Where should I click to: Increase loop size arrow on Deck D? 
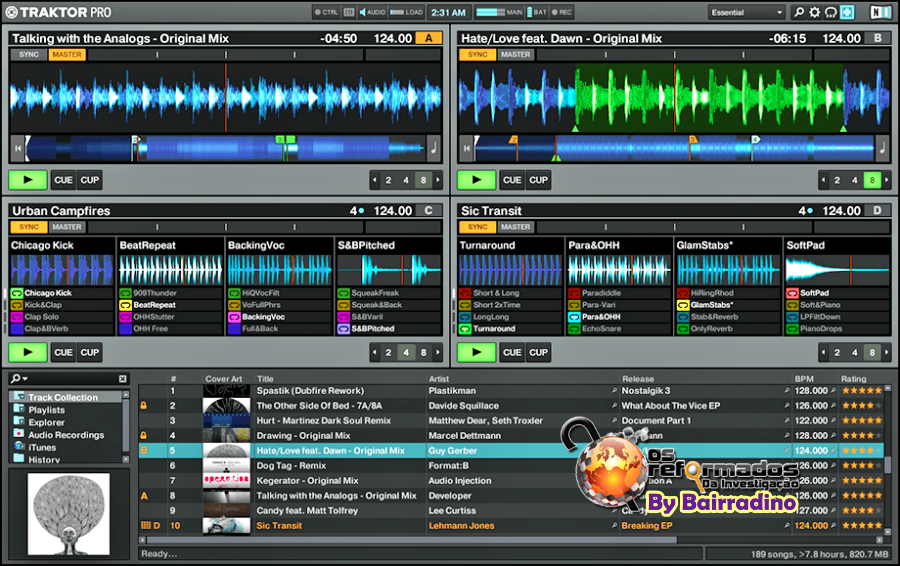pos(887,352)
